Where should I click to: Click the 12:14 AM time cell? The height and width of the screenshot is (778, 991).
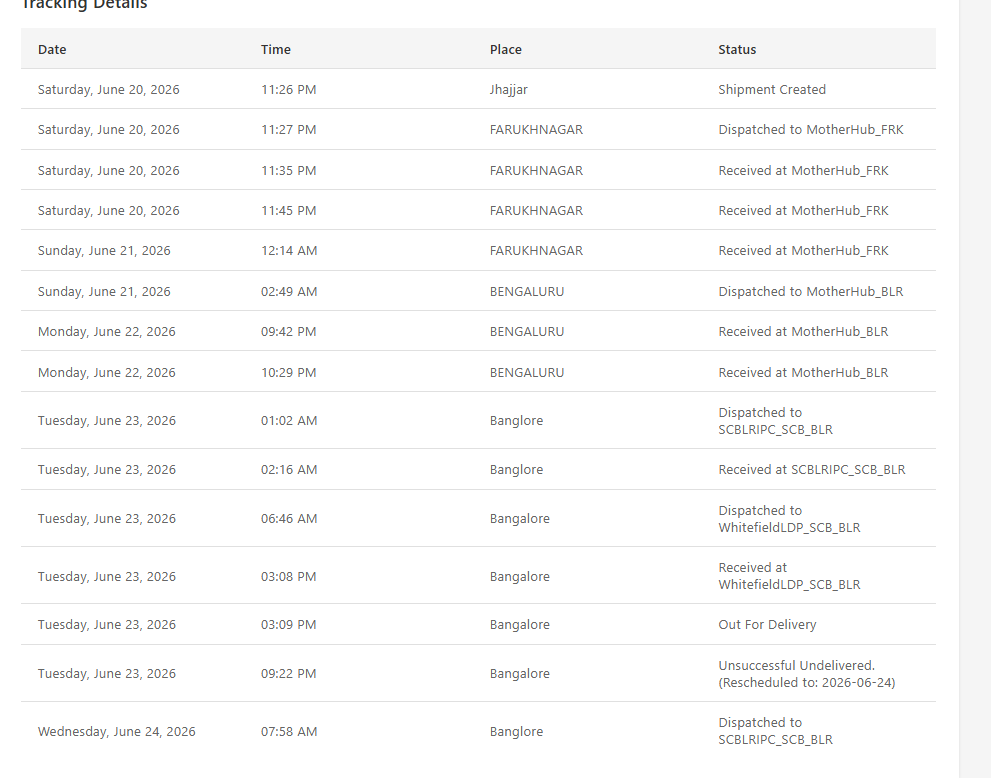289,251
